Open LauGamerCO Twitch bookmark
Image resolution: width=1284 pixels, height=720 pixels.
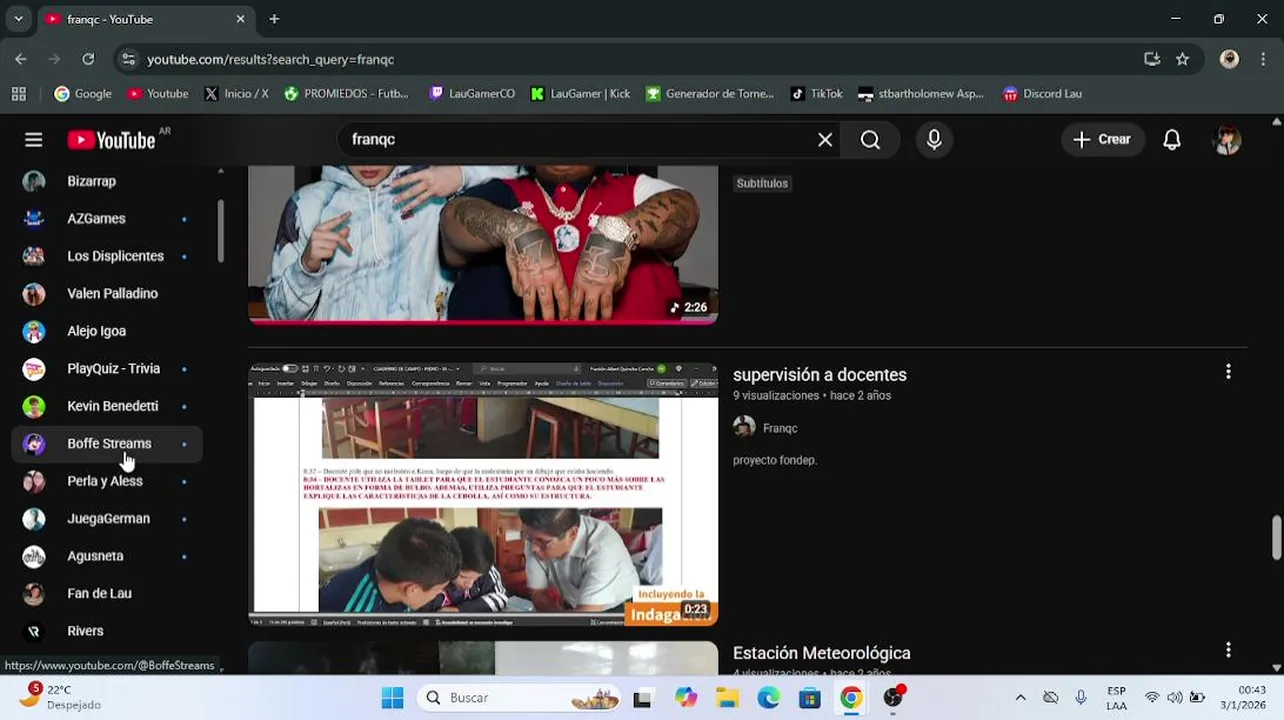[x=472, y=94]
